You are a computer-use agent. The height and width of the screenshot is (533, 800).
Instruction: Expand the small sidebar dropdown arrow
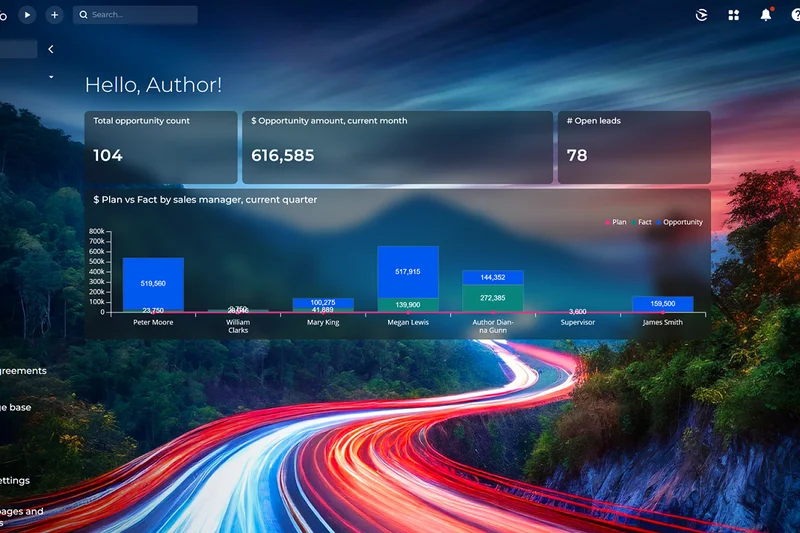click(x=51, y=77)
